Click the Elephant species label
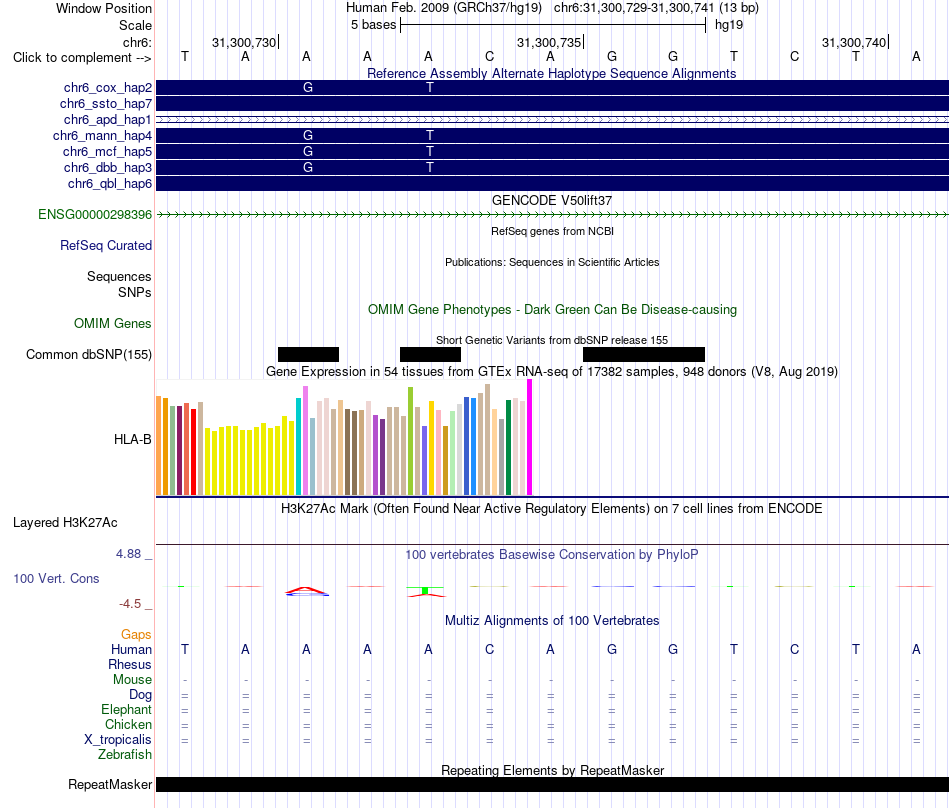This screenshot has width=950, height=808. (x=126, y=709)
